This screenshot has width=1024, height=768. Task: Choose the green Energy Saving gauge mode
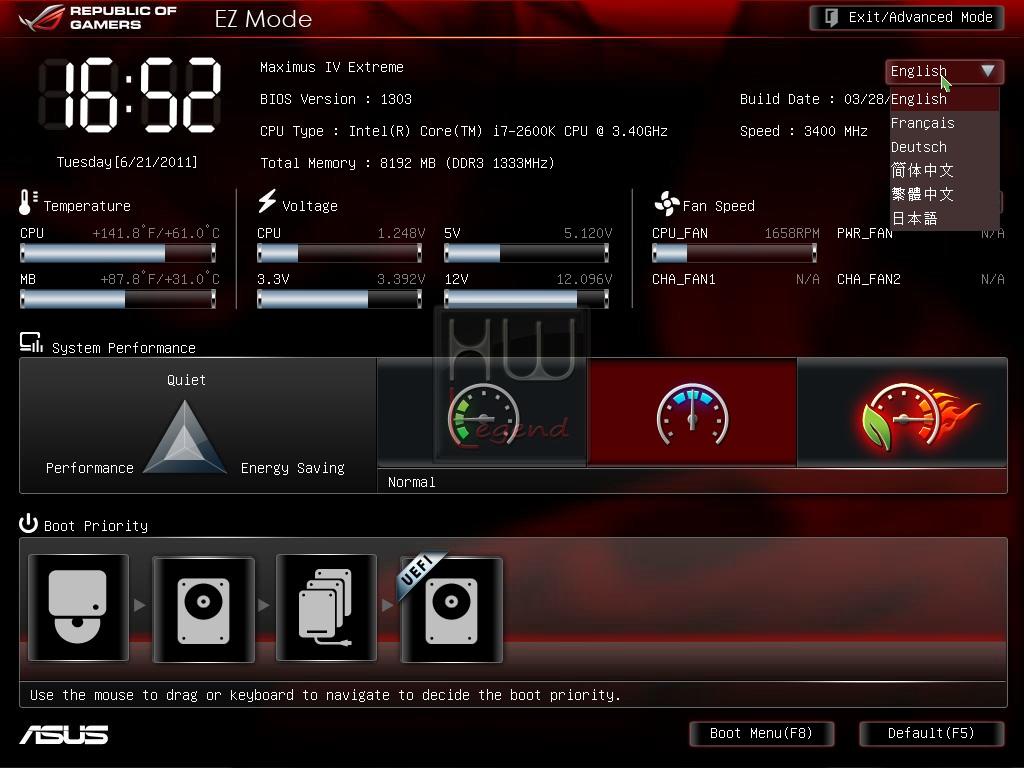pyautogui.click(x=482, y=413)
